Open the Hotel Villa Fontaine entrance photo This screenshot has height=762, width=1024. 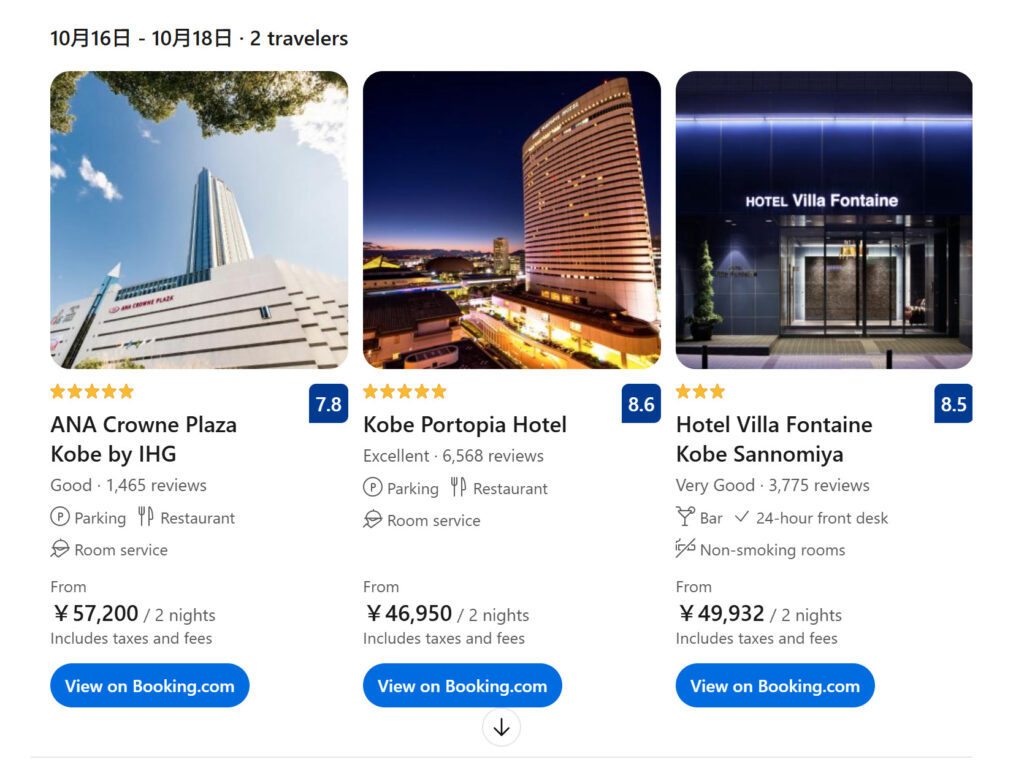(824, 220)
